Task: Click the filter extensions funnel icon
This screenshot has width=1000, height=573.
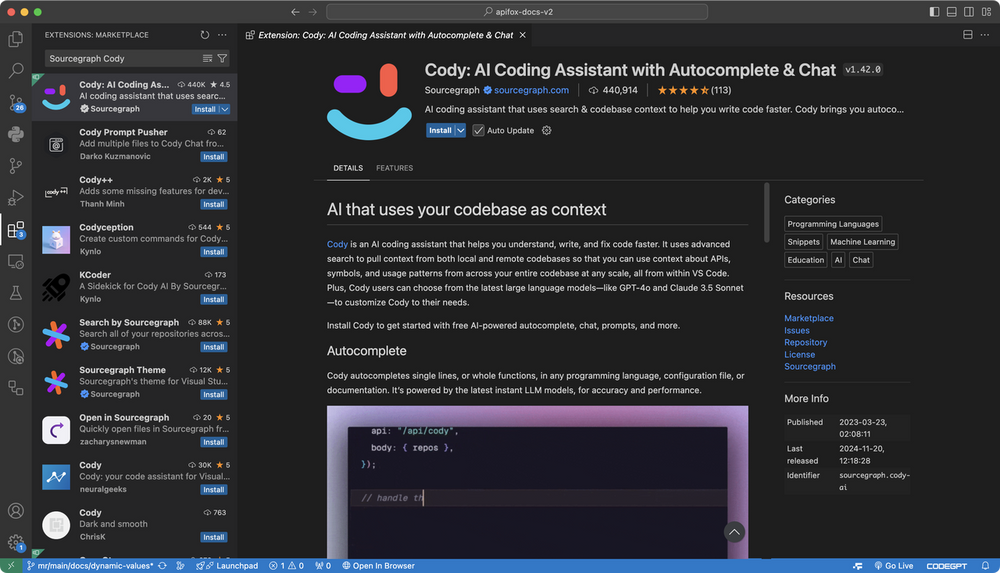Action: point(222,59)
